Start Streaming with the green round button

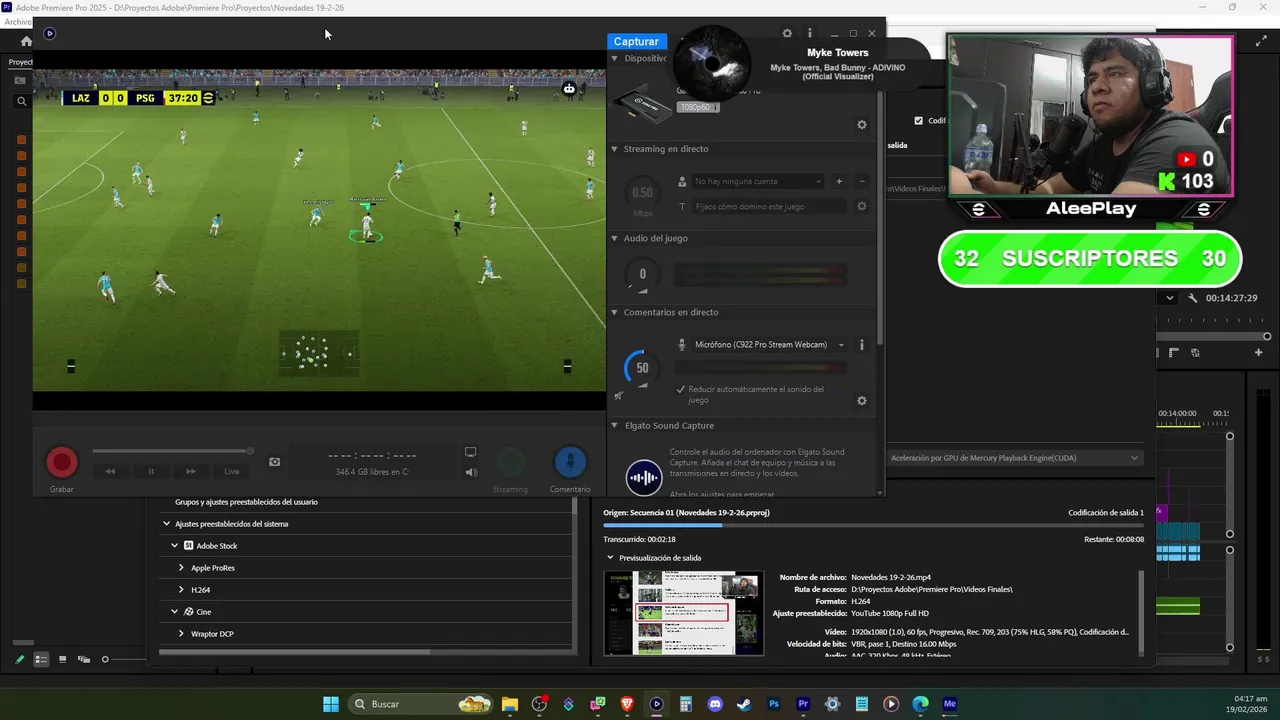coord(510,462)
